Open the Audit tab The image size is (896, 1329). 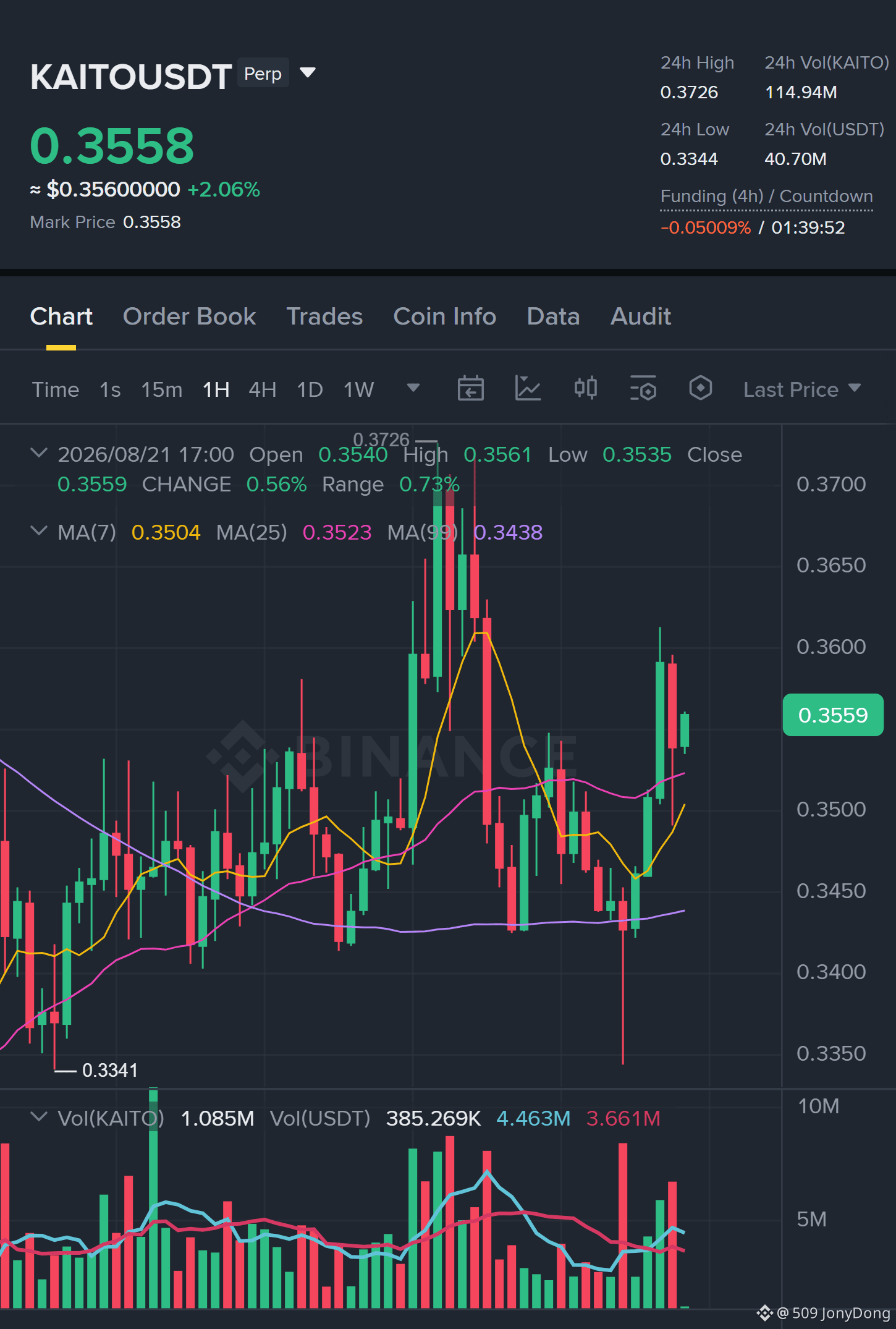coord(641,316)
